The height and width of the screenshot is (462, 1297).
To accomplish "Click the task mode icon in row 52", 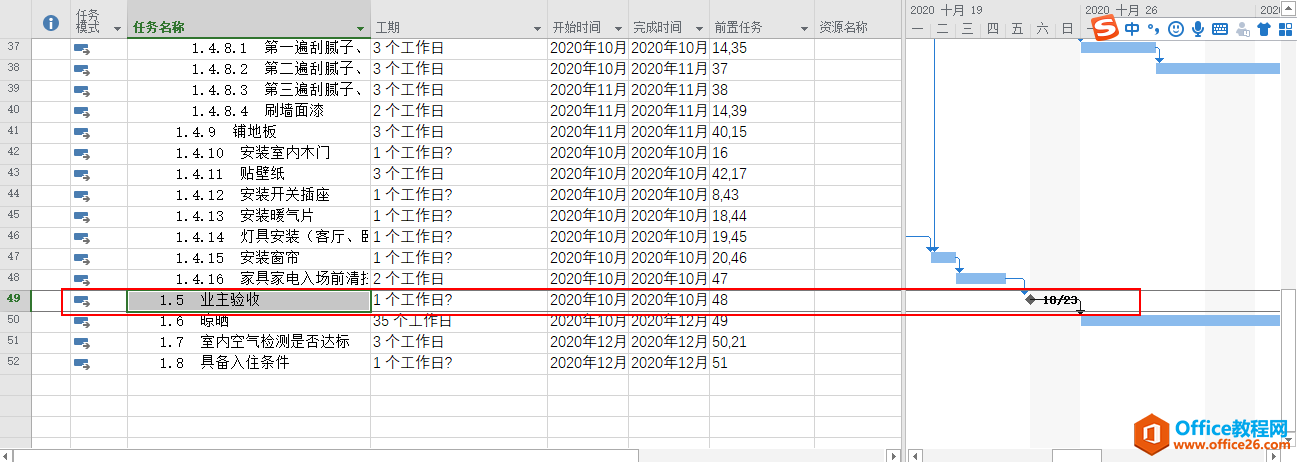I will tap(82, 363).
